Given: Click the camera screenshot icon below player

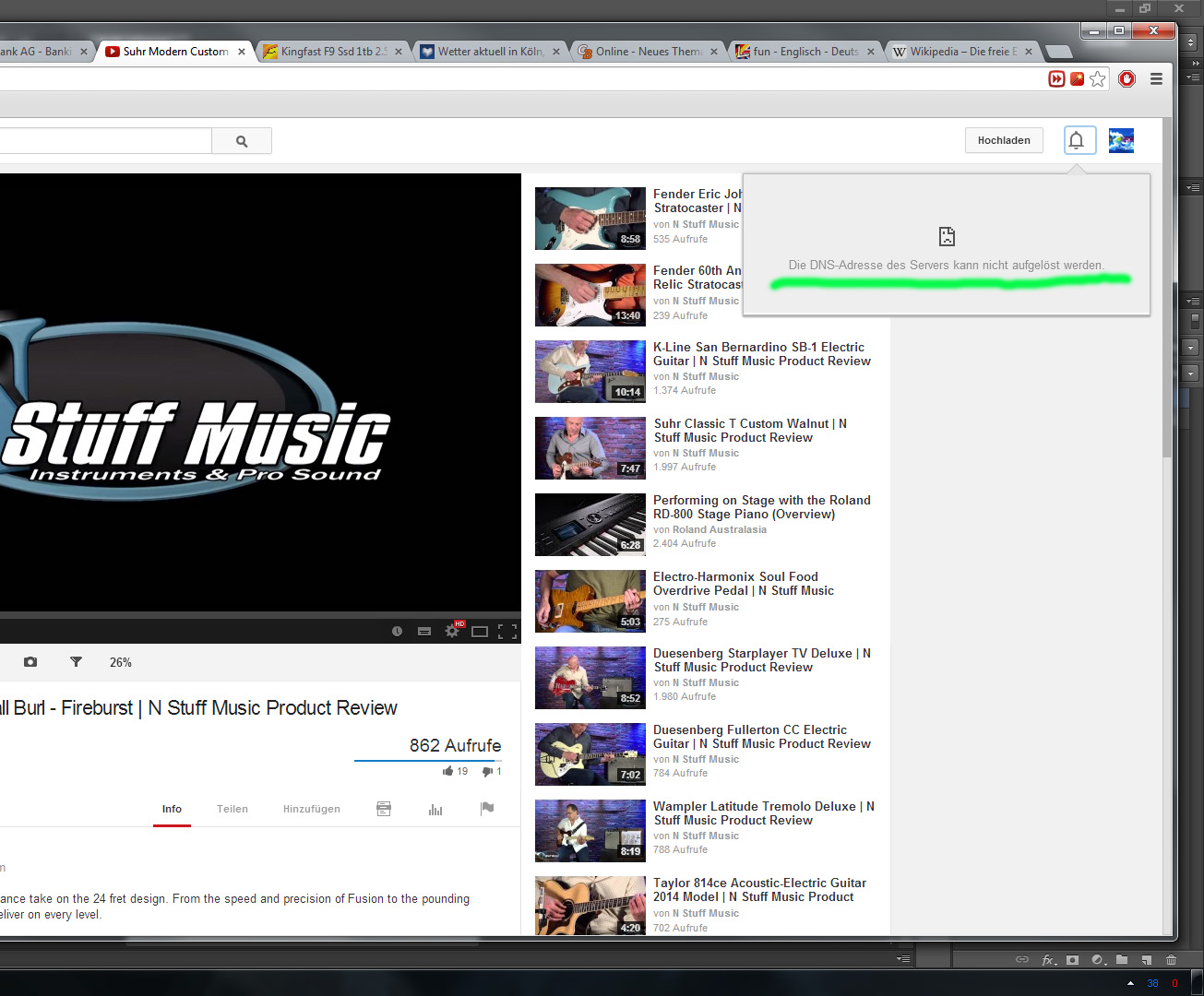Looking at the screenshot, I should pyautogui.click(x=30, y=662).
